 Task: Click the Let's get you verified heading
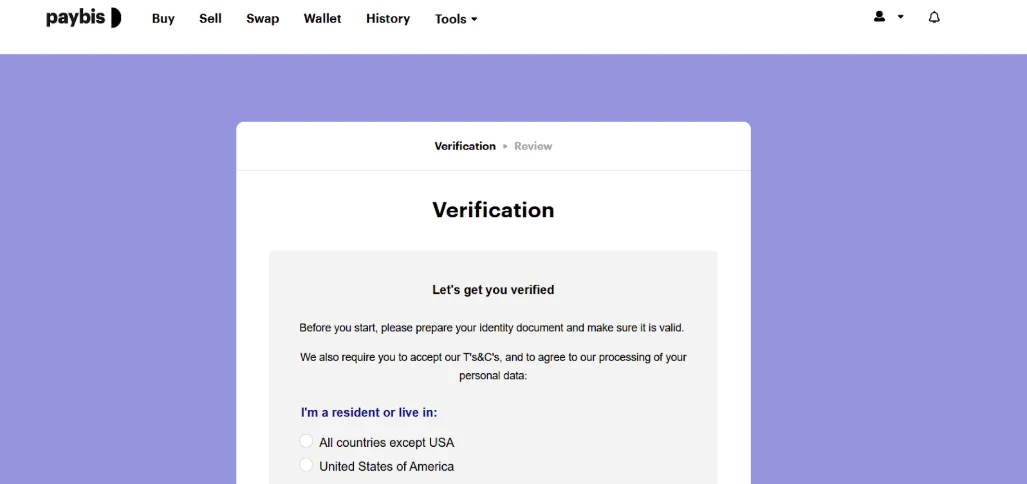click(x=493, y=289)
